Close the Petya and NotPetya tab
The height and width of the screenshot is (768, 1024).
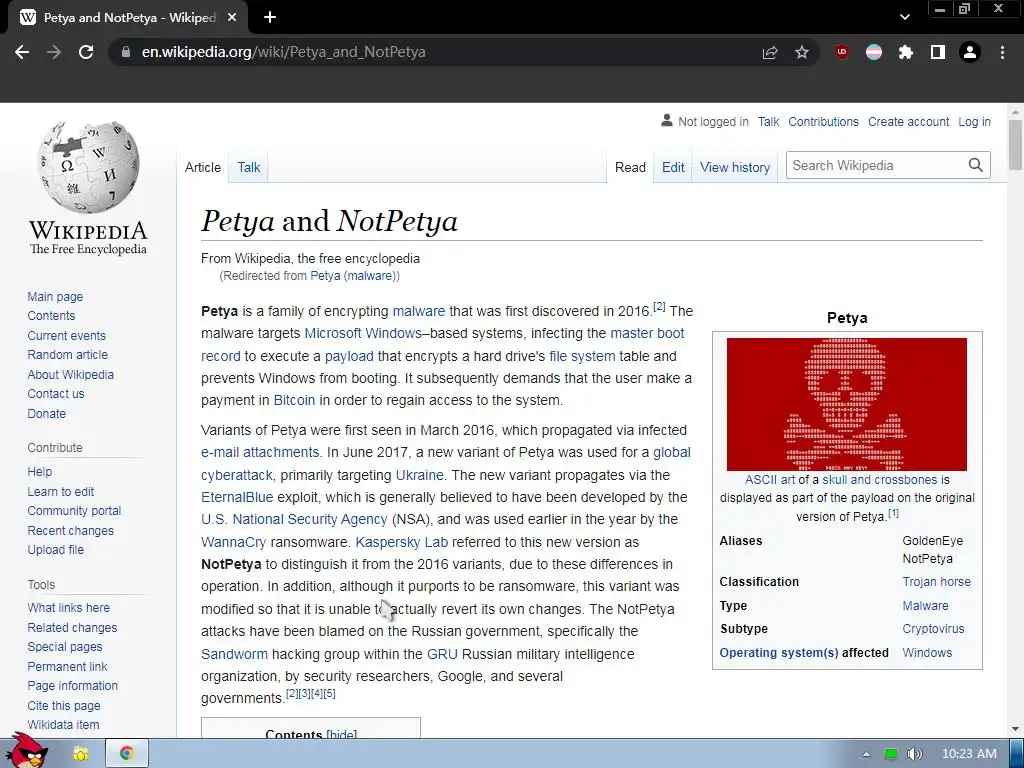pyautogui.click(x=232, y=18)
